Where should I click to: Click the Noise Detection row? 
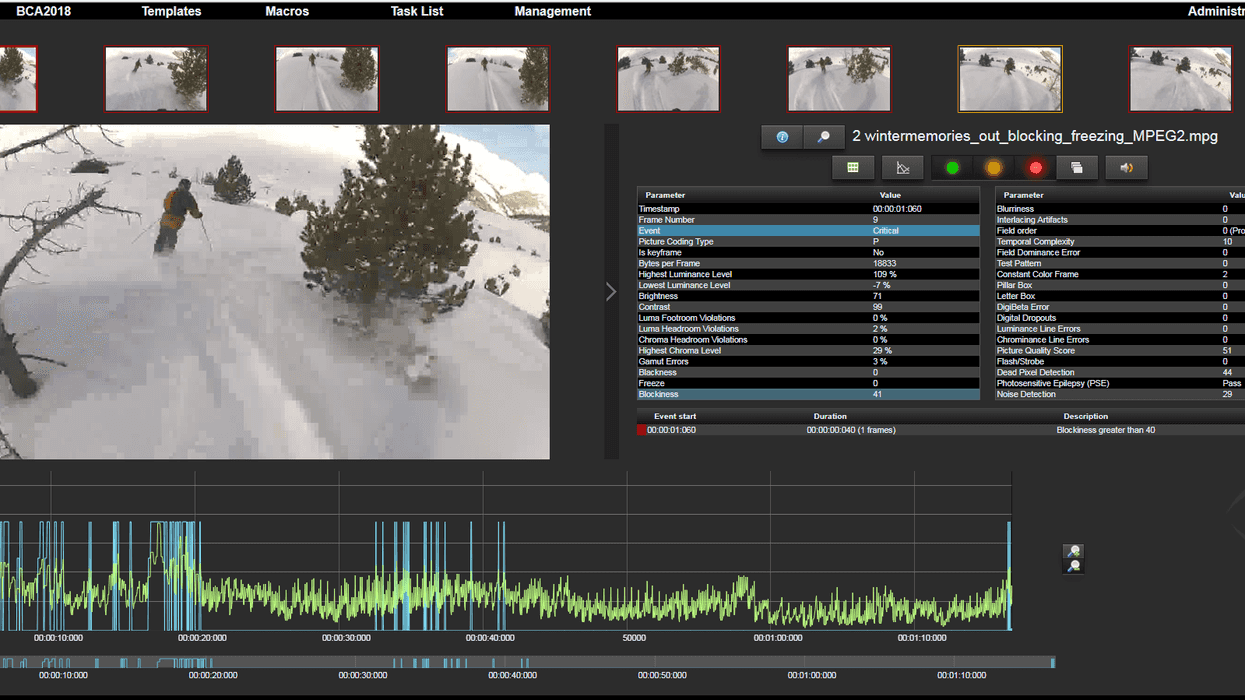[1120, 395]
